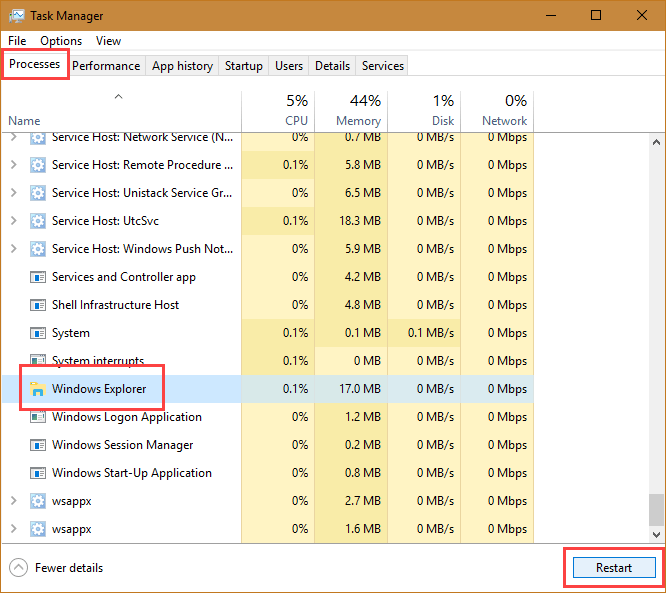Viewport: 666px width, 593px height.
Task: Select the System interrupts row
Action: coord(268,361)
